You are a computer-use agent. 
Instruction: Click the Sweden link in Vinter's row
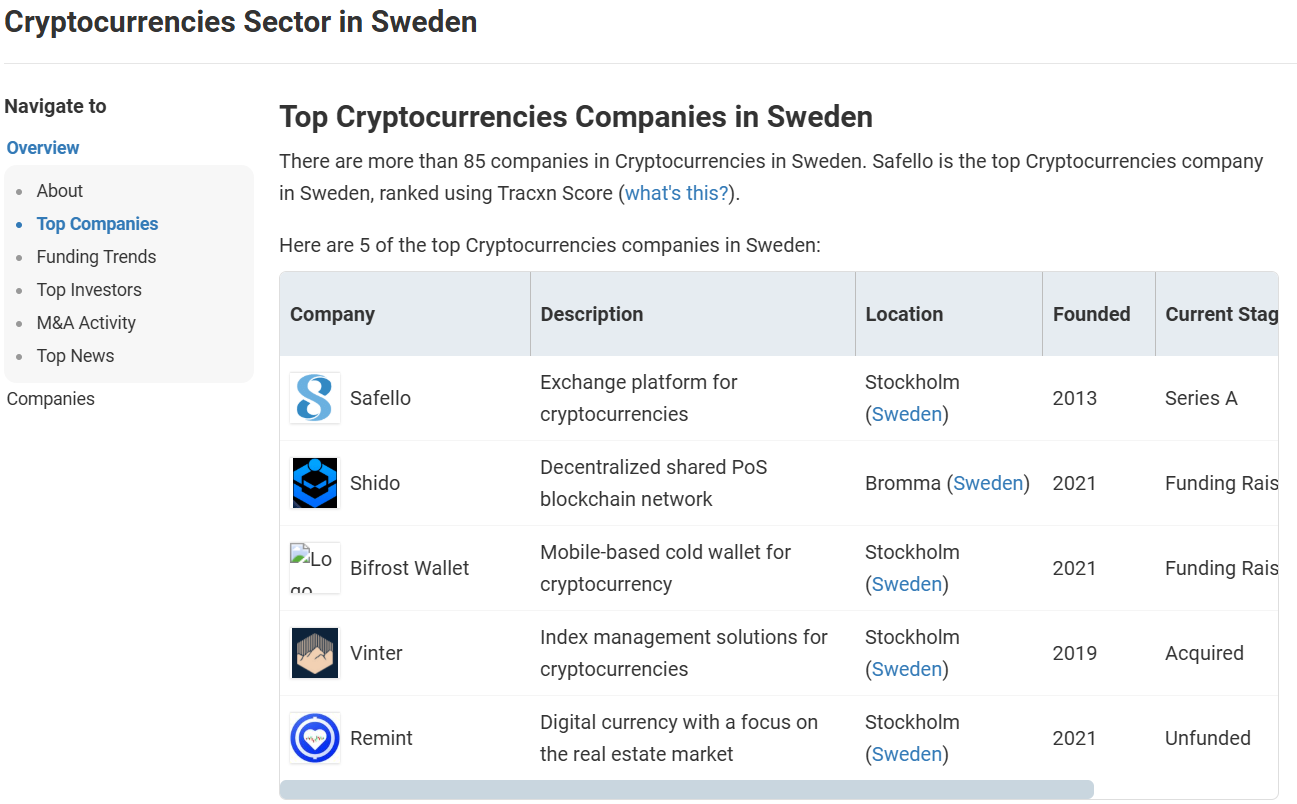click(x=907, y=669)
